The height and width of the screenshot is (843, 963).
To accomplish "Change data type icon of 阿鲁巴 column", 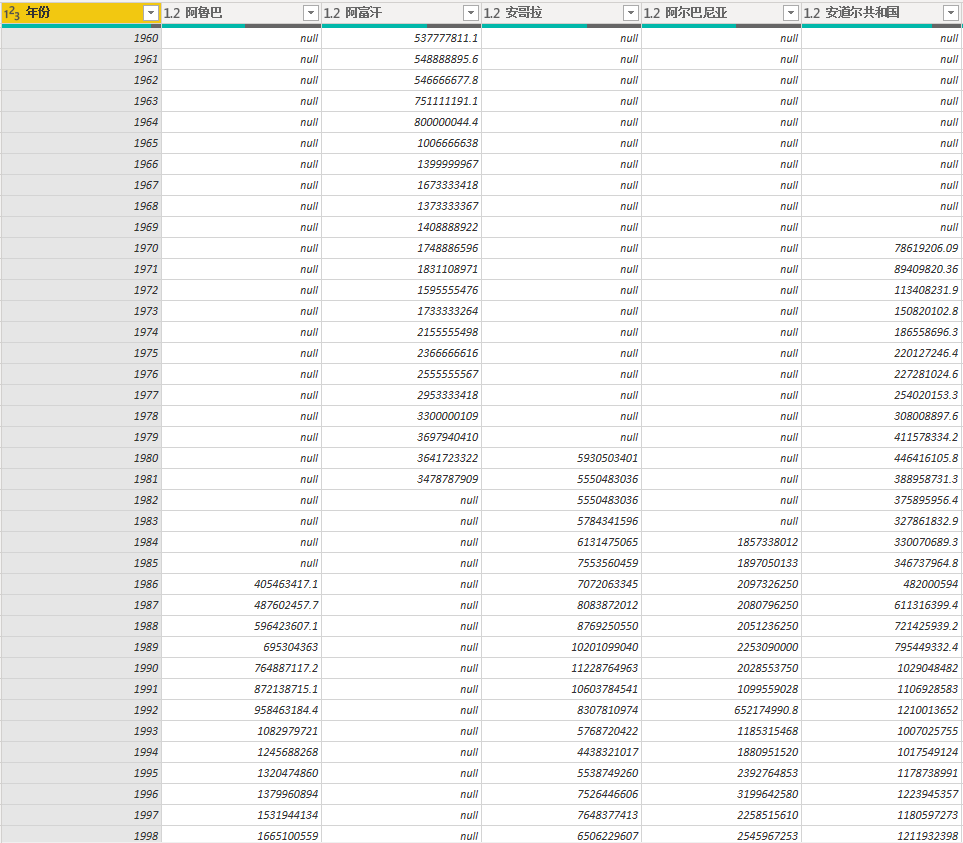I will [x=172, y=13].
